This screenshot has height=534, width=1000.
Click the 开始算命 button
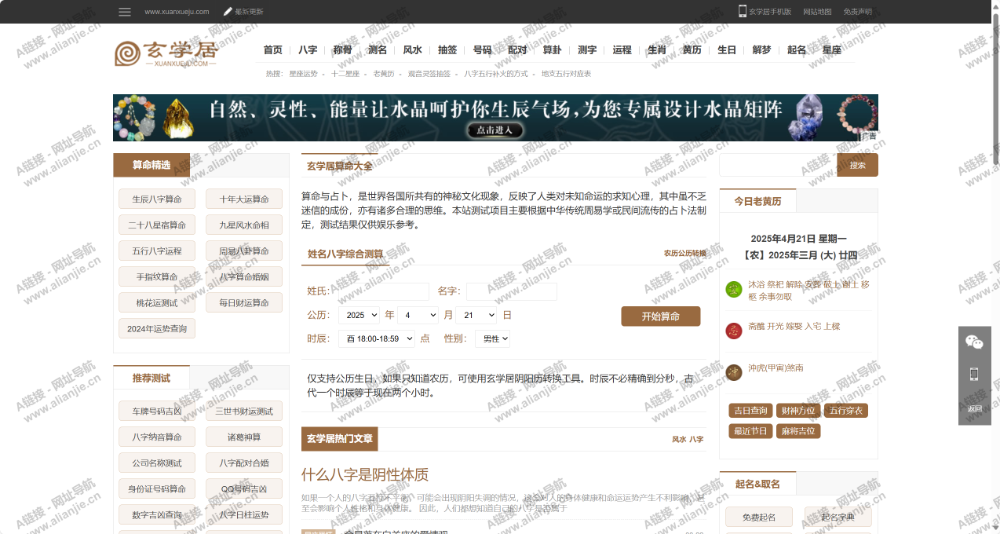point(661,316)
